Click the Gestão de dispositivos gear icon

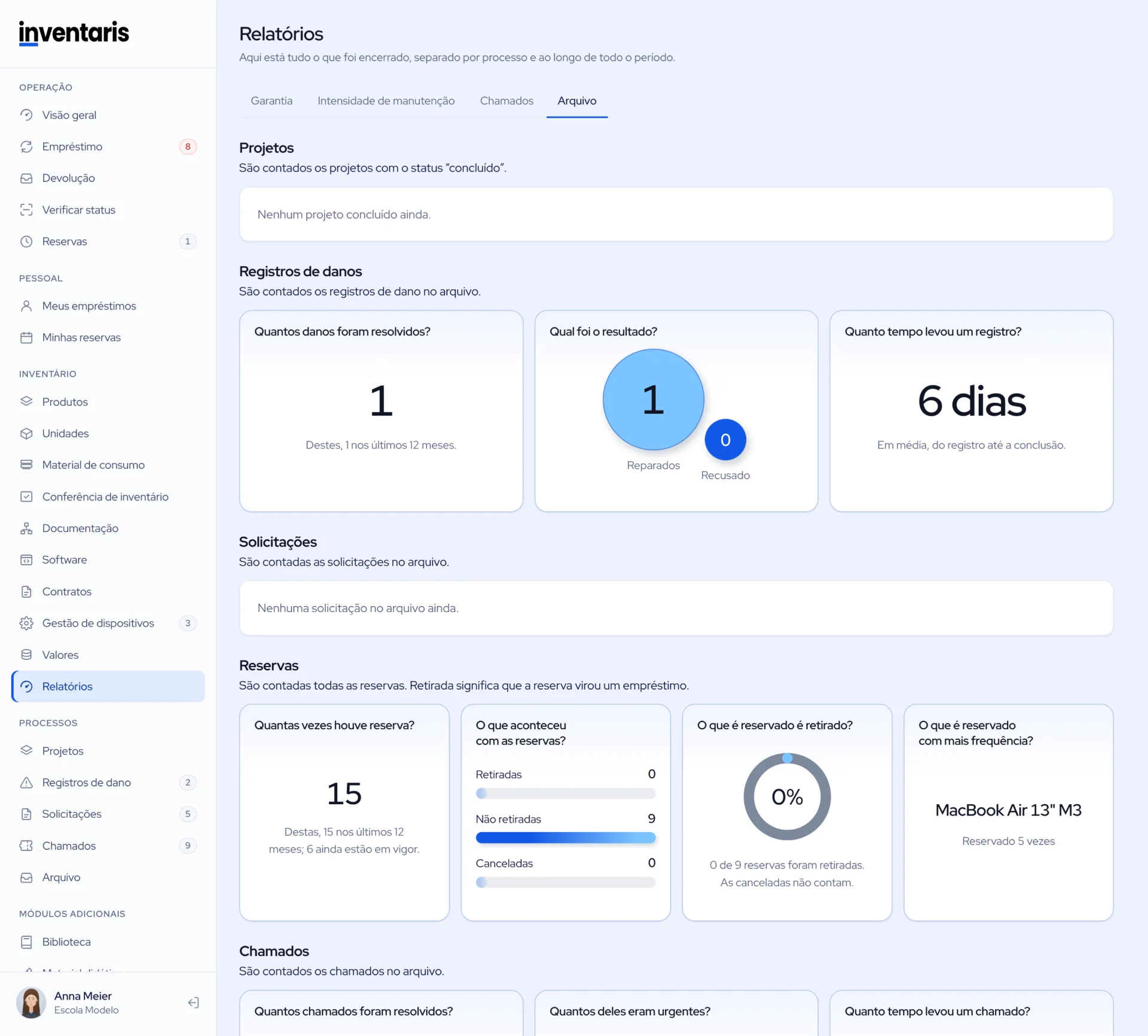(26, 623)
